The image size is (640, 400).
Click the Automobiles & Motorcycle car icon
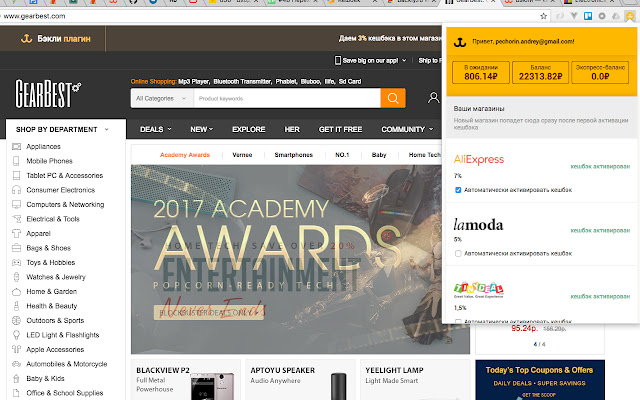(x=16, y=364)
